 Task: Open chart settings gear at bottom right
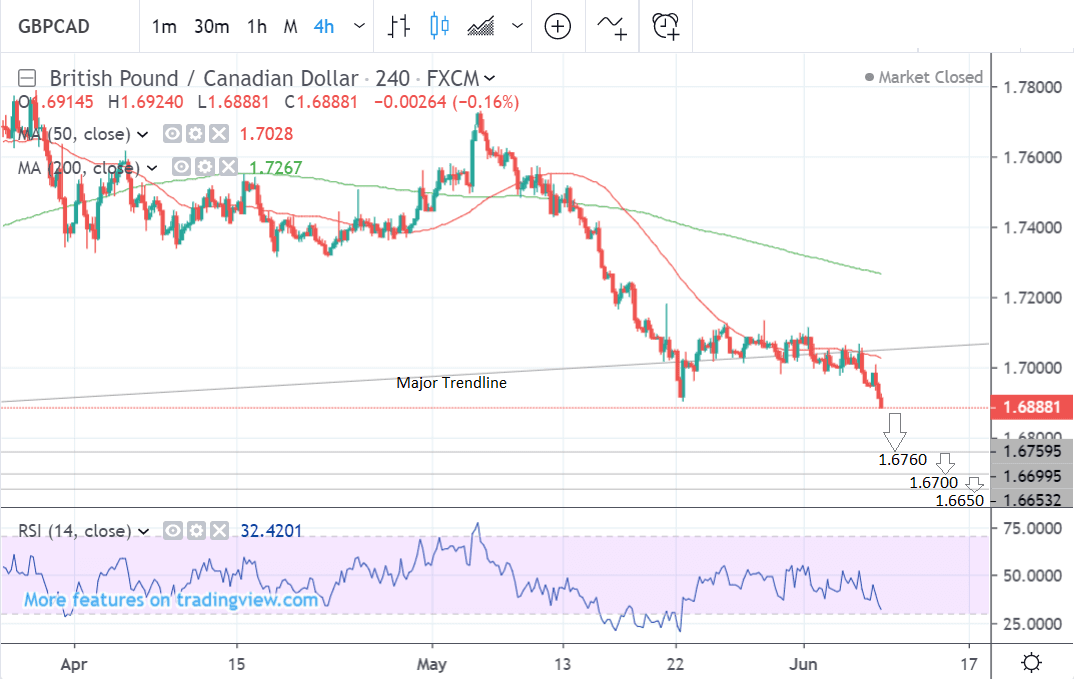pyautogui.click(x=1032, y=662)
